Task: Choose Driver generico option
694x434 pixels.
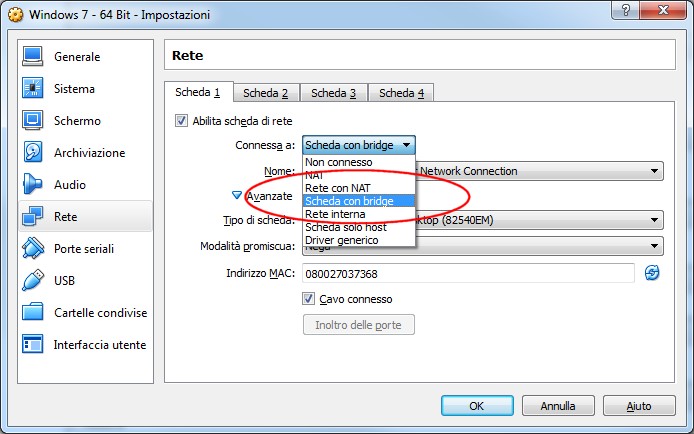Action: (359, 240)
